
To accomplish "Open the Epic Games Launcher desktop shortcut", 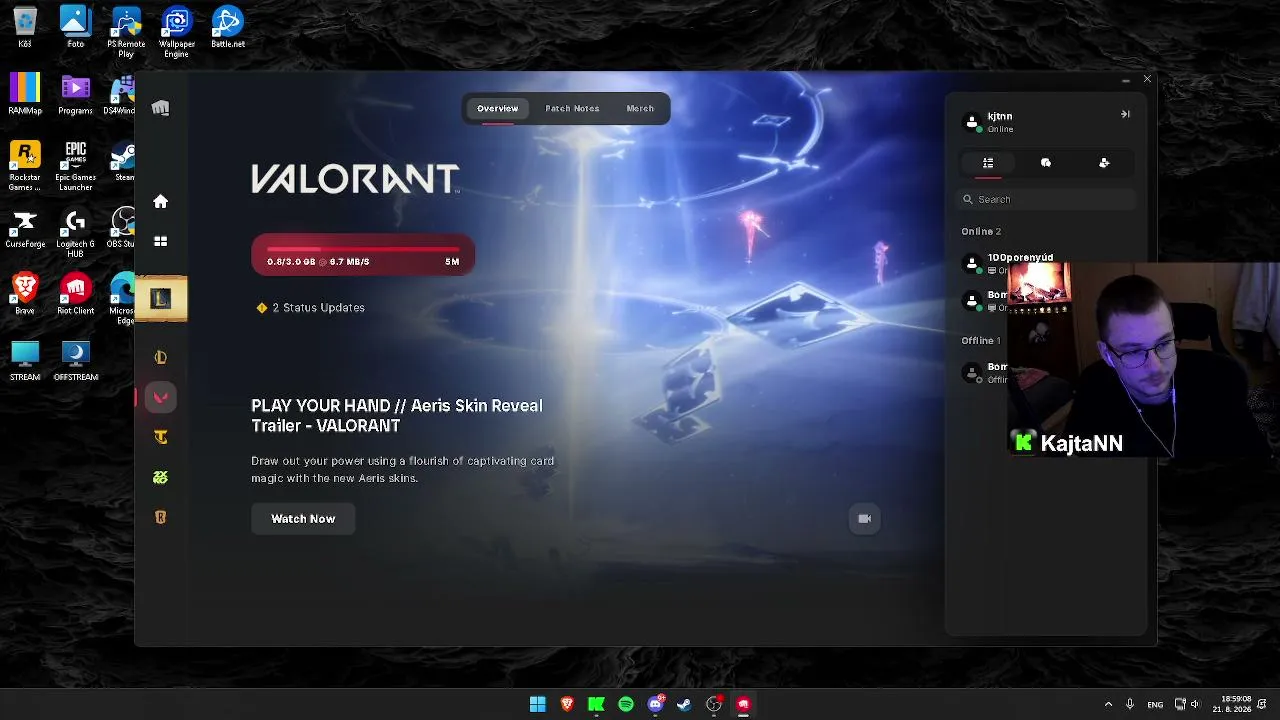I will click(x=76, y=165).
